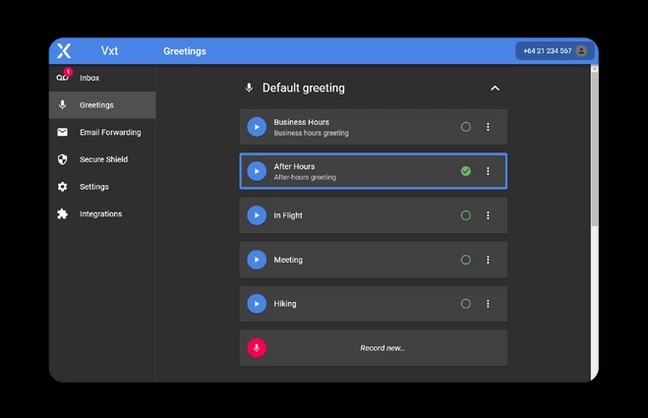
Task: Play the Business Hours greeting
Action: tap(257, 127)
